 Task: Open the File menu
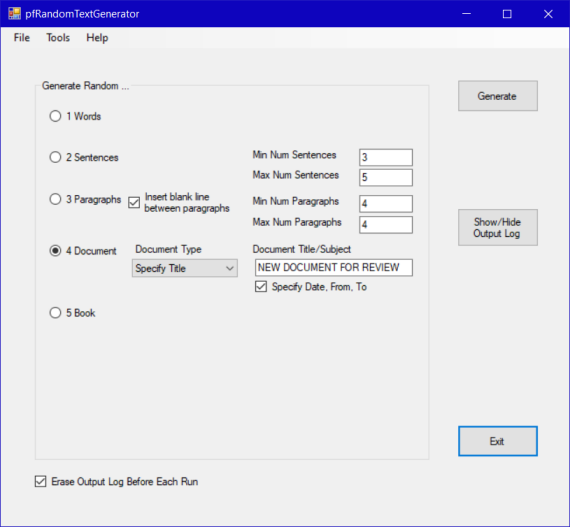click(22, 37)
